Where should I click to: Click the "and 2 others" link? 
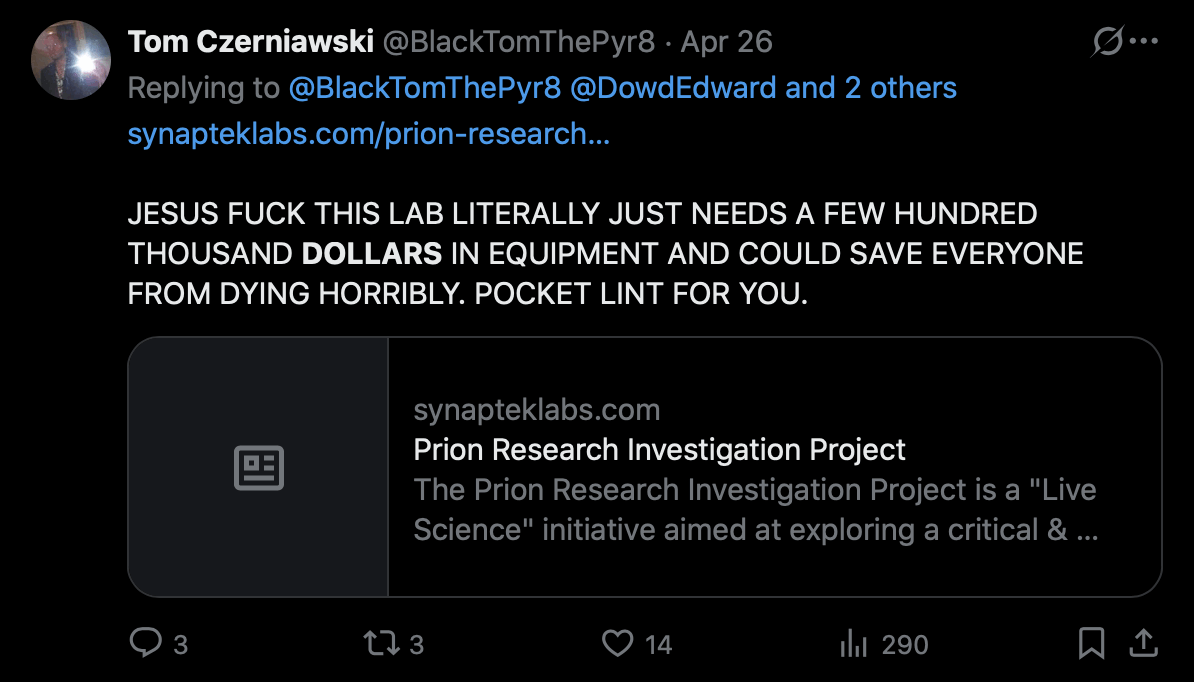[x=871, y=88]
